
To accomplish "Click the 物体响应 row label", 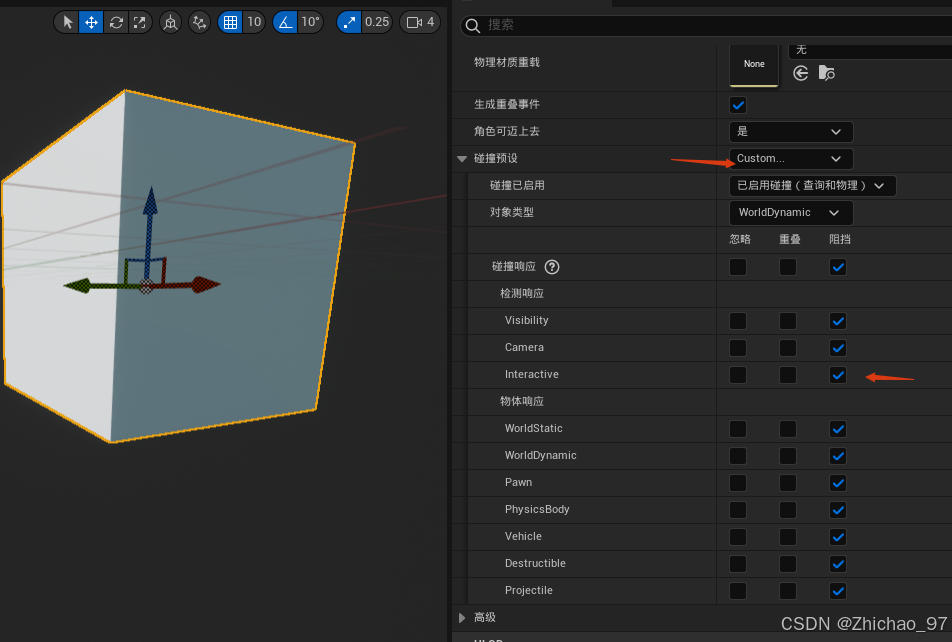I will tap(522, 401).
